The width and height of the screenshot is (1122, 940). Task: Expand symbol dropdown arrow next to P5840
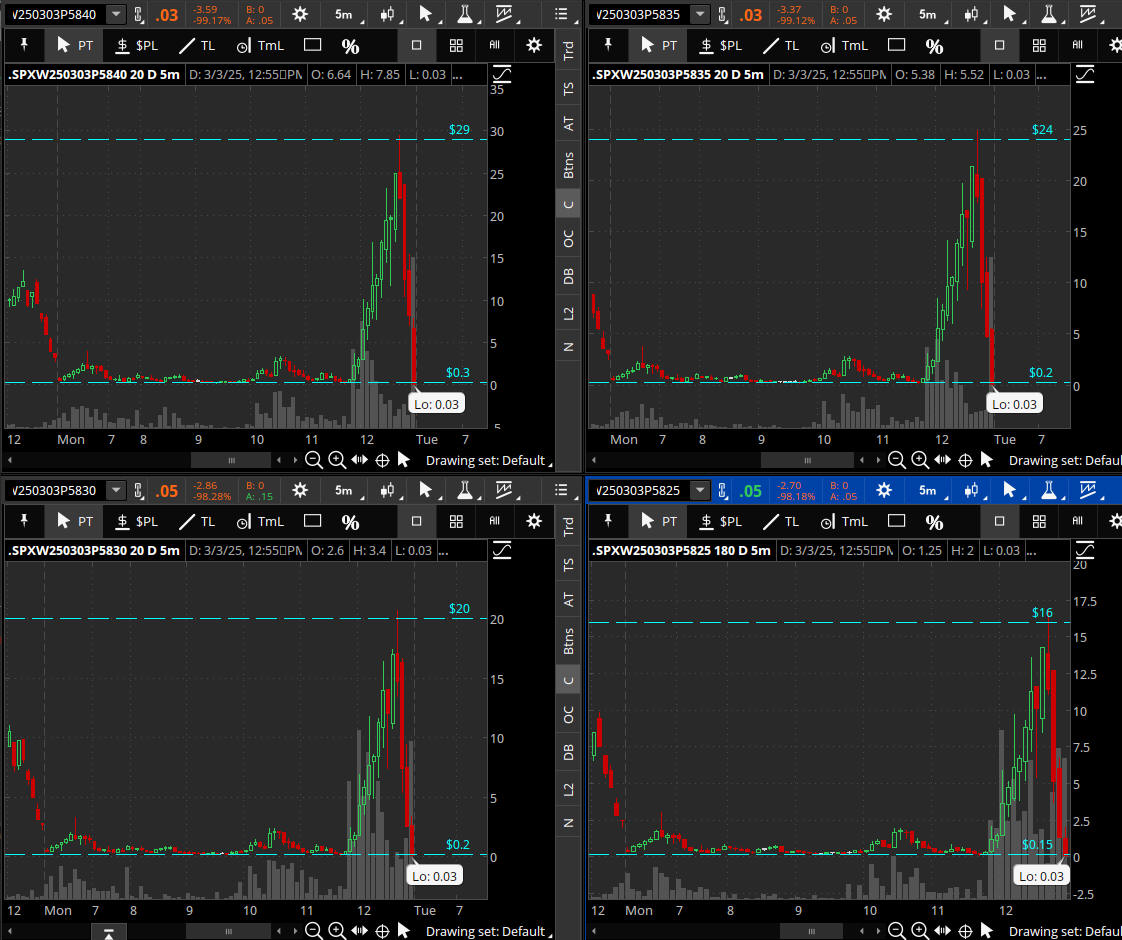coord(117,14)
